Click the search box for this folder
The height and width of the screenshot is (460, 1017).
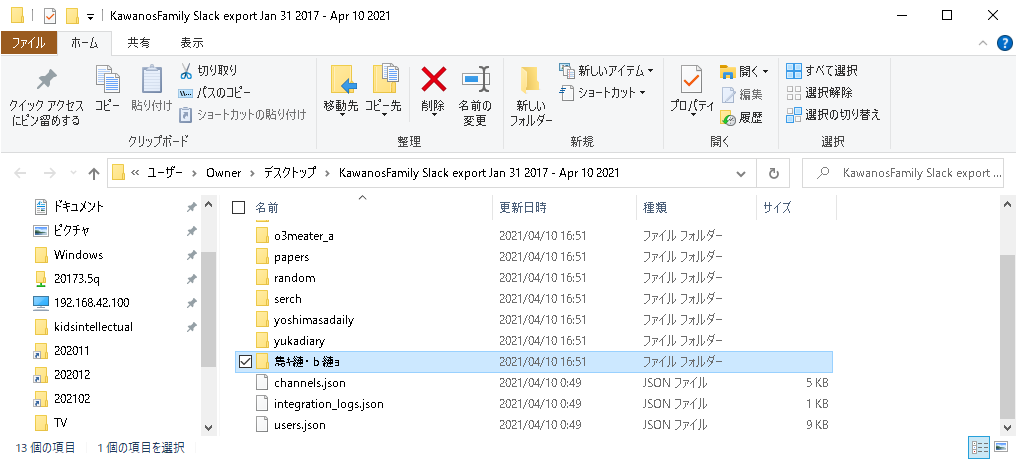(x=903, y=173)
